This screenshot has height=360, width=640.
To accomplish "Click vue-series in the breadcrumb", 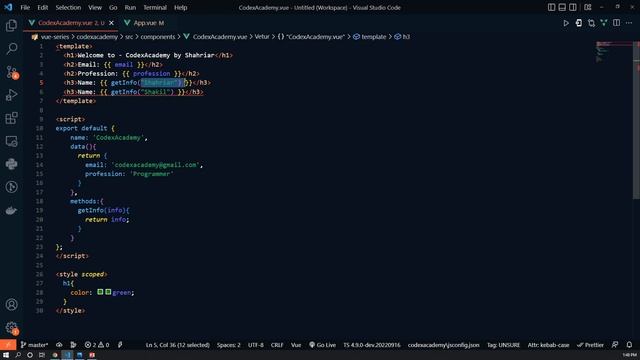I will point(55,37).
